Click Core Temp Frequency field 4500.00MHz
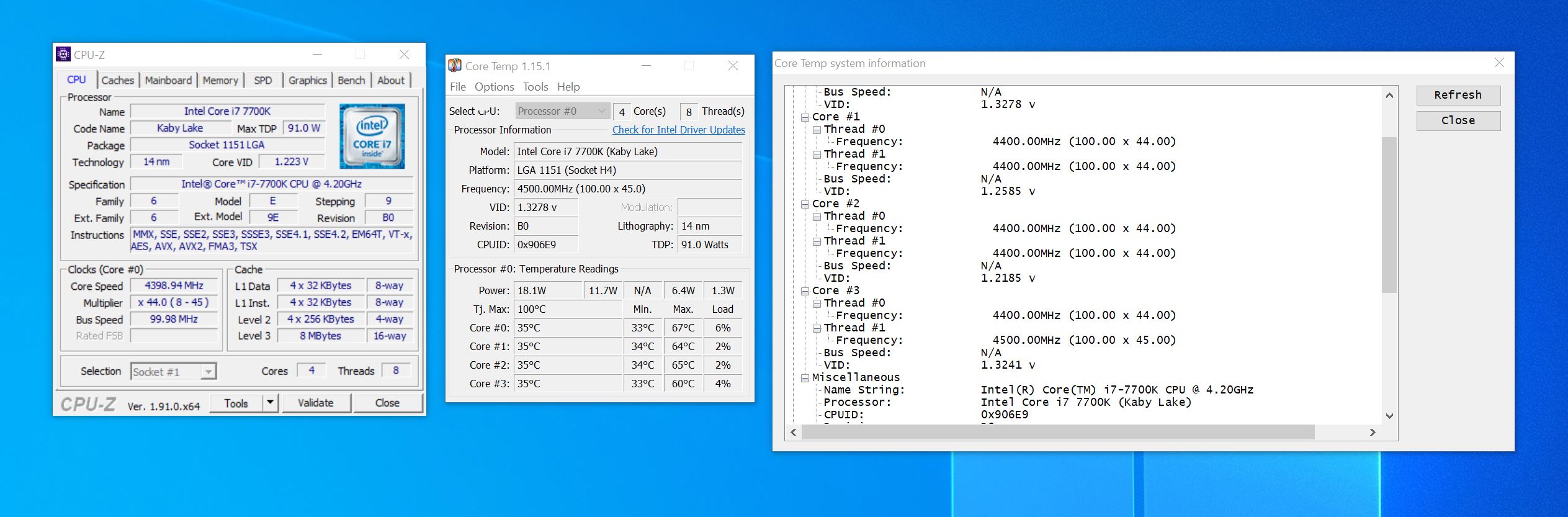Image resolution: width=1568 pixels, height=517 pixels. (628, 189)
